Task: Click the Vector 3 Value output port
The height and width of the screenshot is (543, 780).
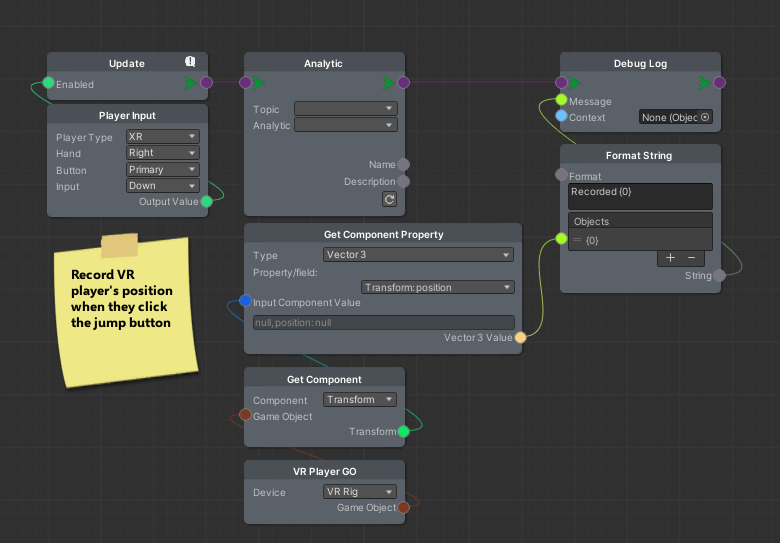Action: (520, 338)
